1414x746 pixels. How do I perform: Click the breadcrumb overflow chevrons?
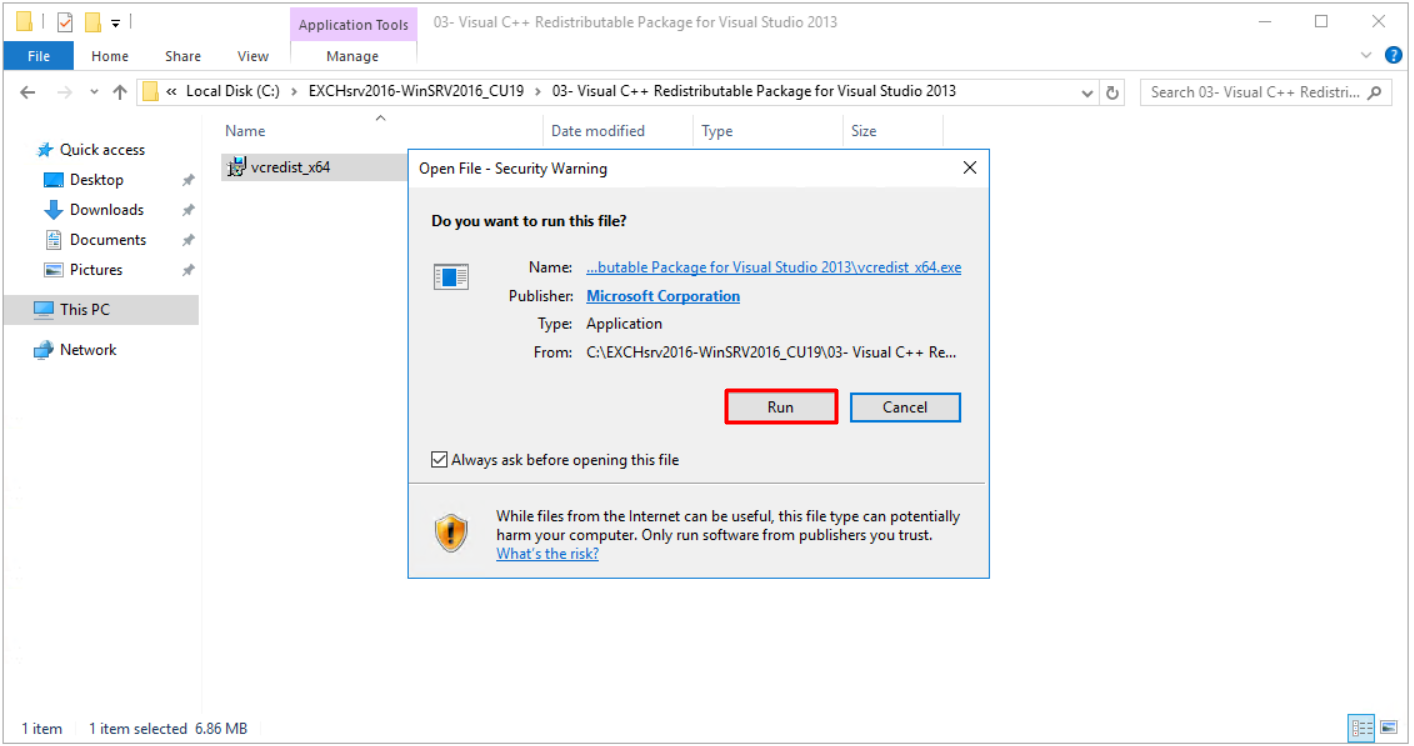coord(172,92)
